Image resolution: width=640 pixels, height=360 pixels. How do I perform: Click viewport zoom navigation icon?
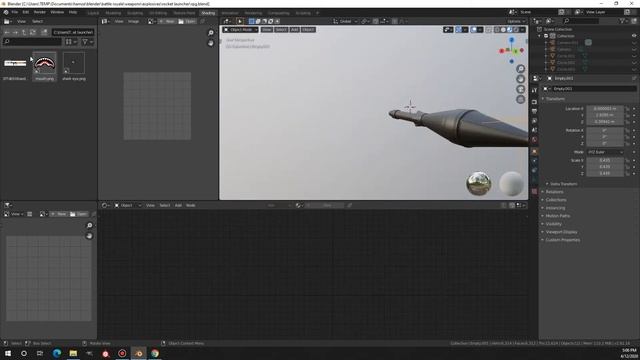520,69
